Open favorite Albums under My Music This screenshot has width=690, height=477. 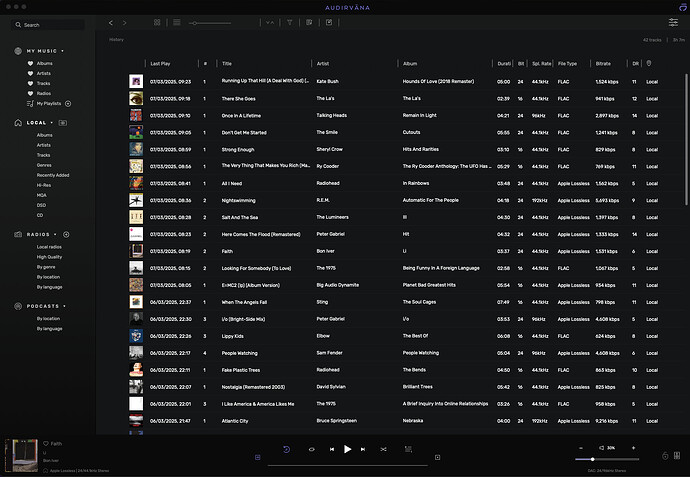pos(44,63)
